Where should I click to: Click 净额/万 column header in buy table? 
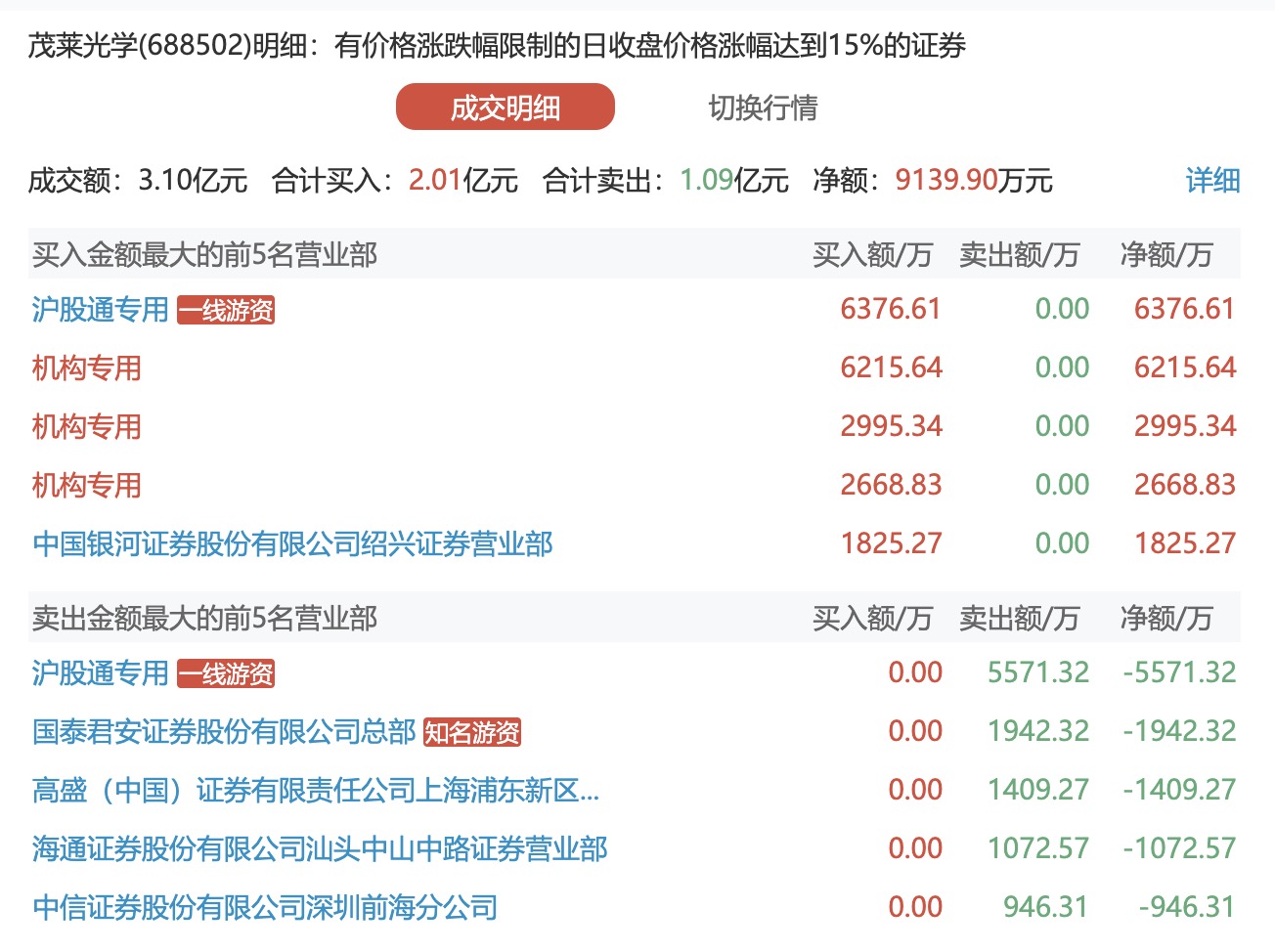point(1166,255)
